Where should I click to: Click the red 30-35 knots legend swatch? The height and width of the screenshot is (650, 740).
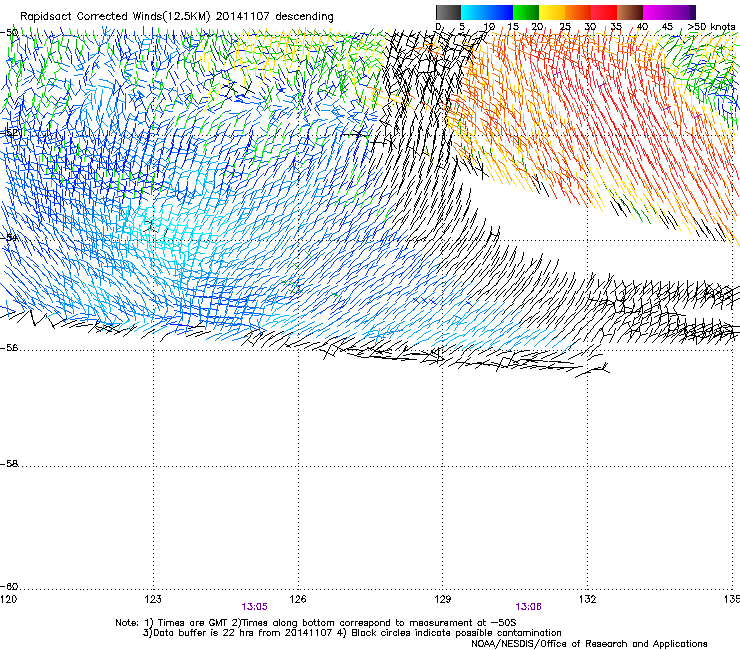pos(604,12)
